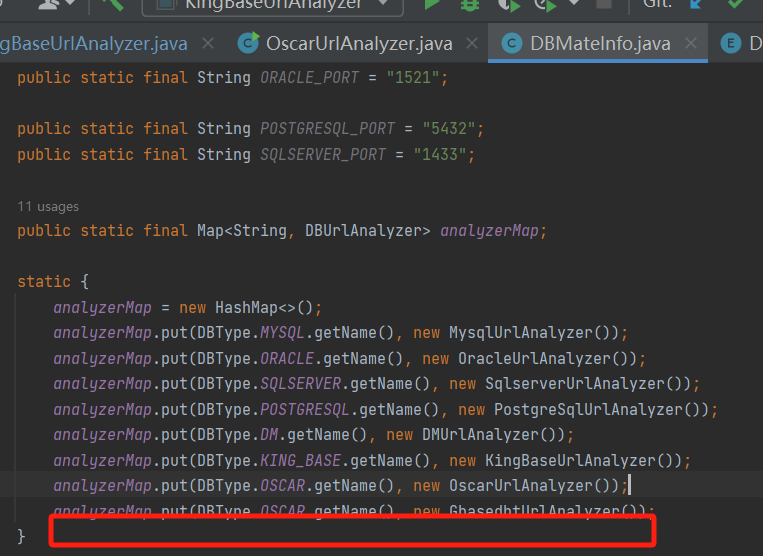
Task: Start debugging with the bug icon
Action: click(470, 5)
